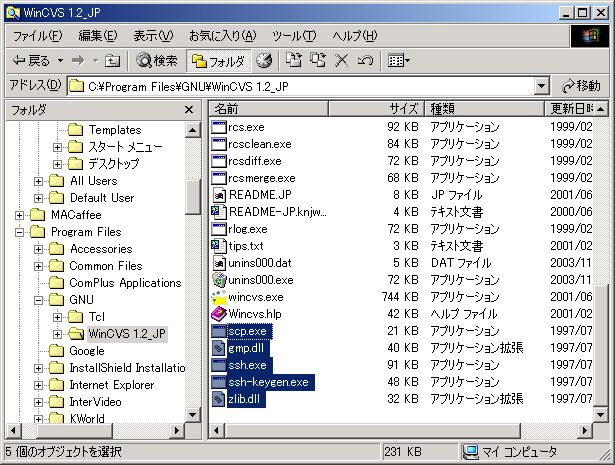The width and height of the screenshot is (615, 465).
Task: Select the Google folder in tree
Action: (x=76, y=351)
